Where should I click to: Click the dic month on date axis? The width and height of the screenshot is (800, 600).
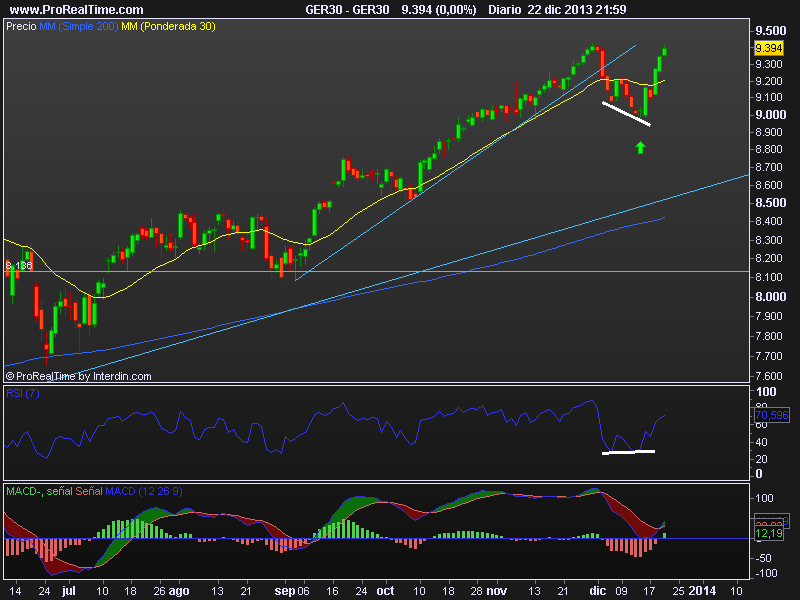597,590
